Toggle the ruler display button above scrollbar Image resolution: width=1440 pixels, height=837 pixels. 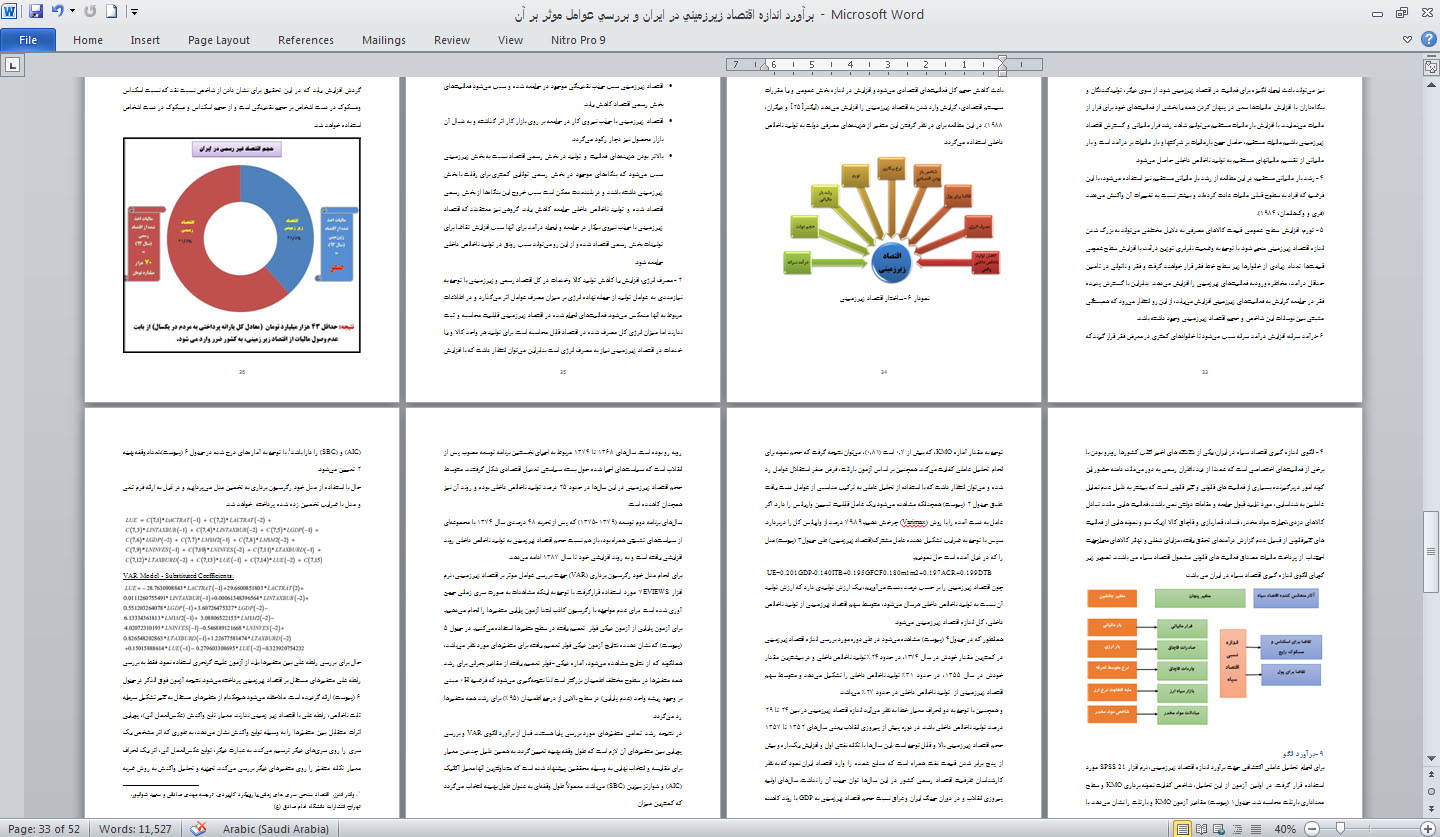point(1431,65)
